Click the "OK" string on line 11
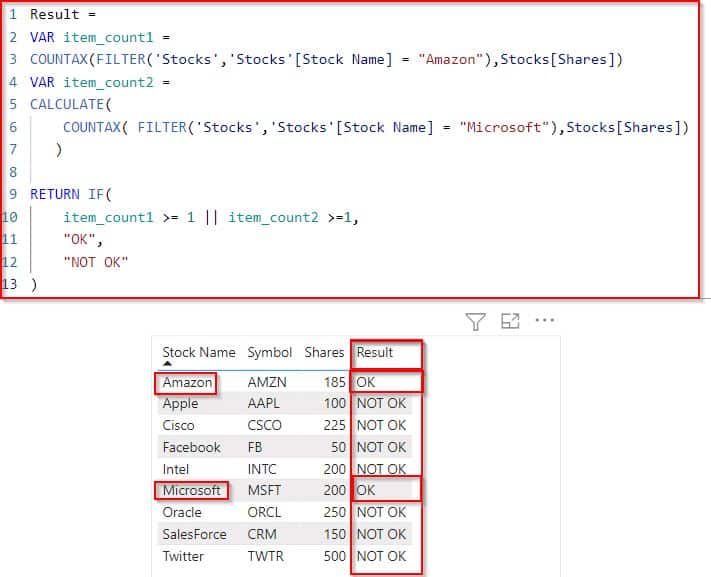The height and width of the screenshot is (577, 711). click(x=79, y=239)
